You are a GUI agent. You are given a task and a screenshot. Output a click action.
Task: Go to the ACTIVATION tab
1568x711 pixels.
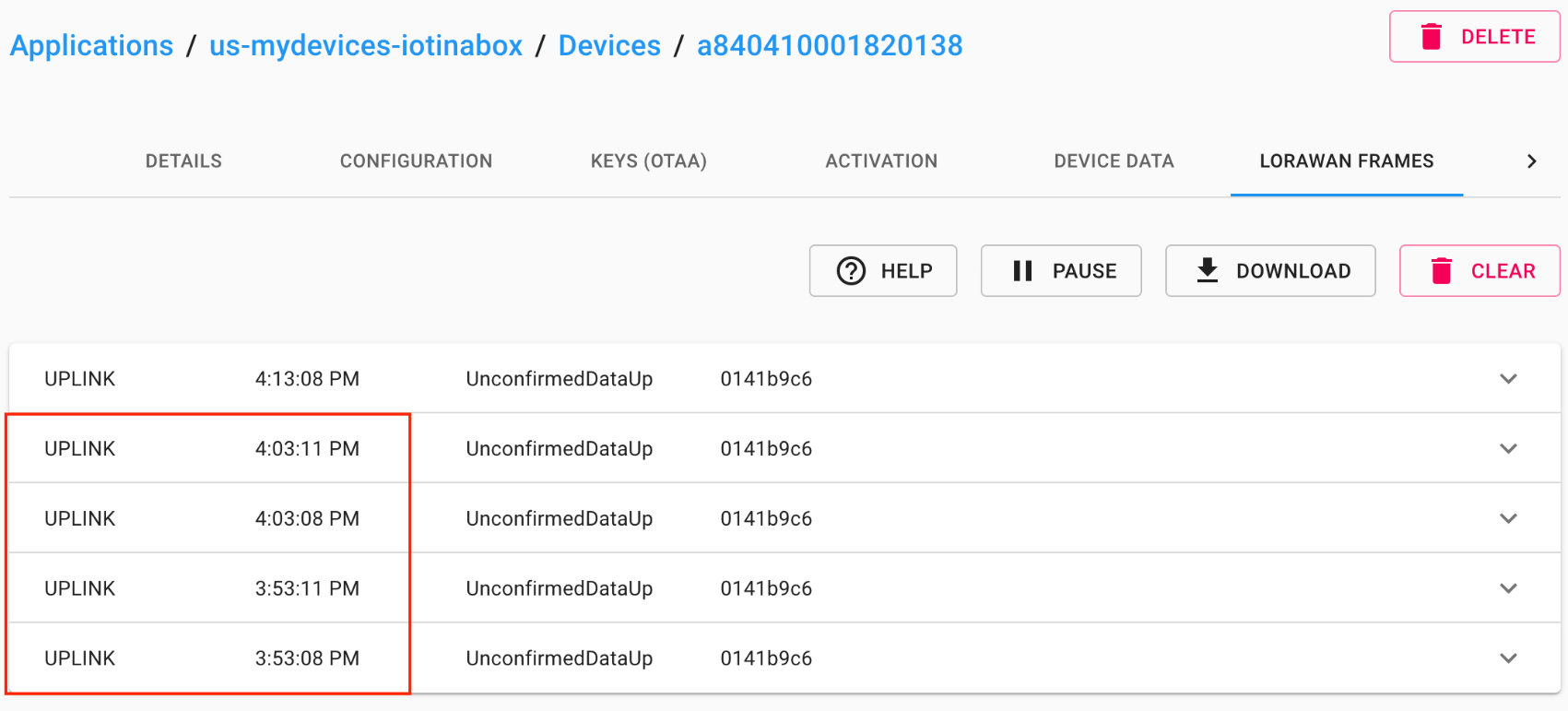coord(881,161)
